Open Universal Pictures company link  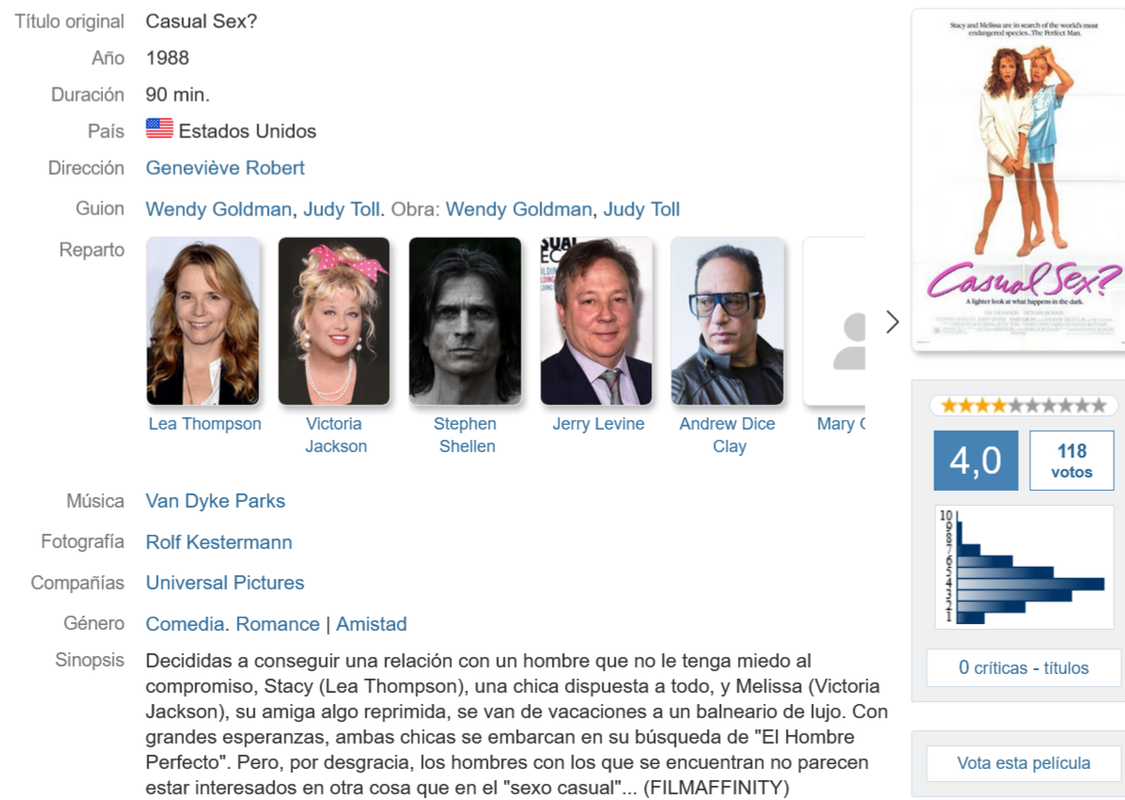coord(225,583)
